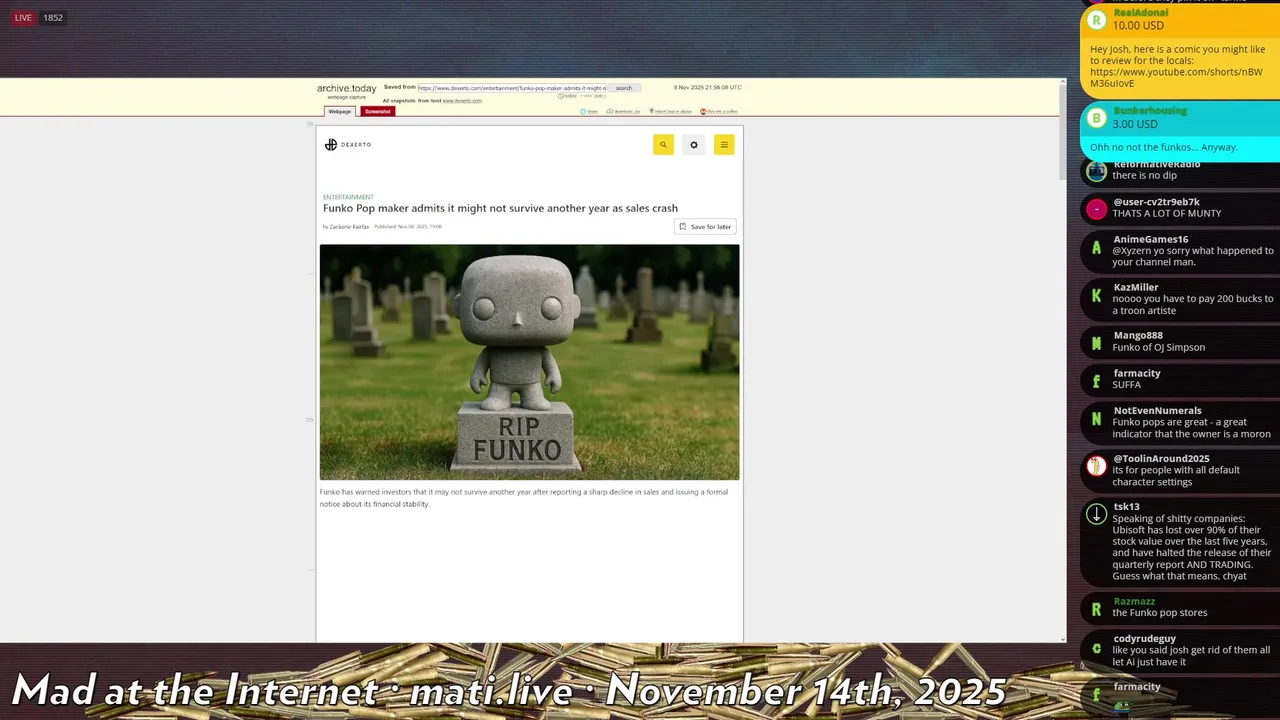This screenshot has height=720, width=1280.
Task: Switch to the Webpage tab
Action: (340, 111)
